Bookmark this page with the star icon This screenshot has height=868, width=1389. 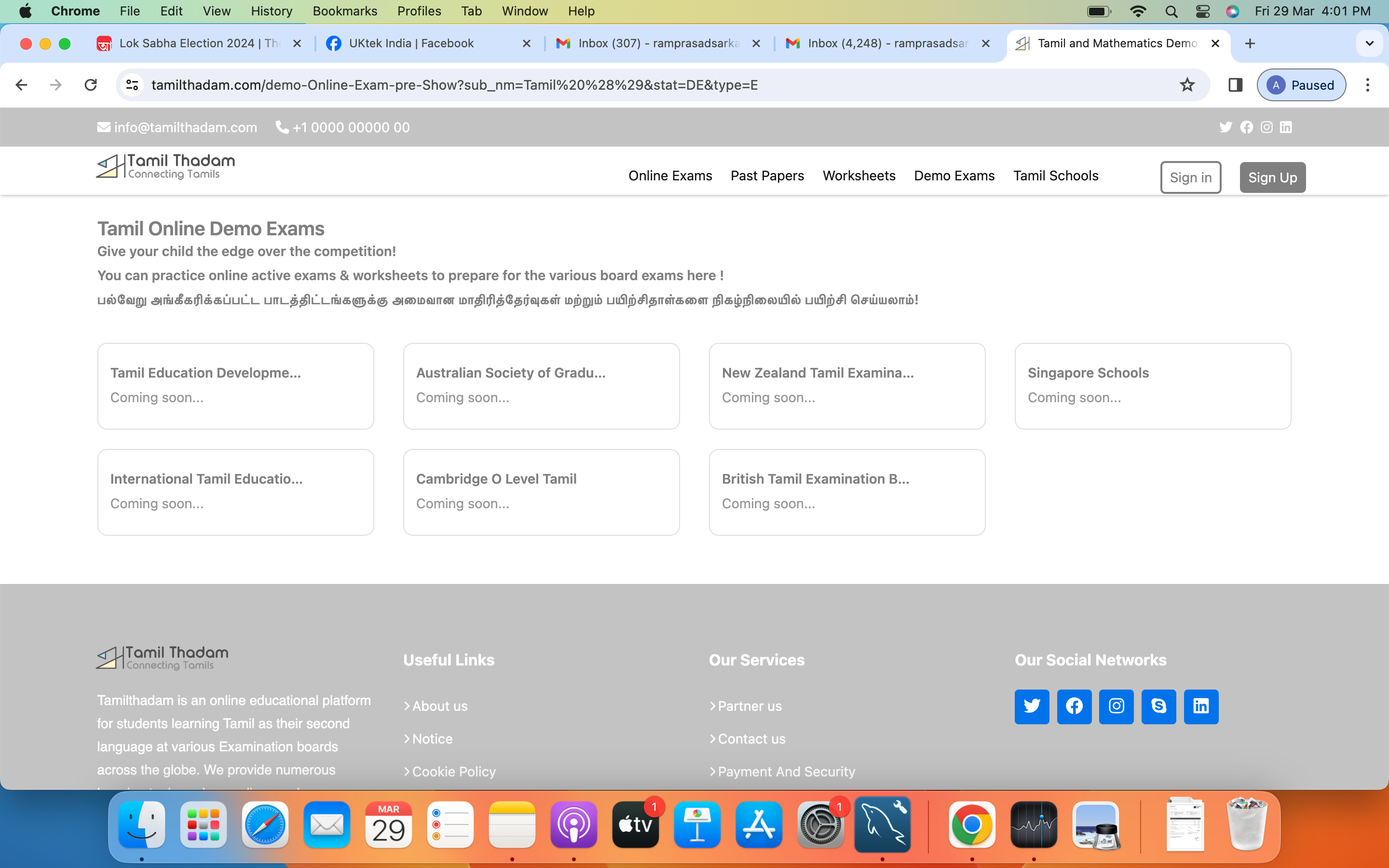(x=1187, y=85)
